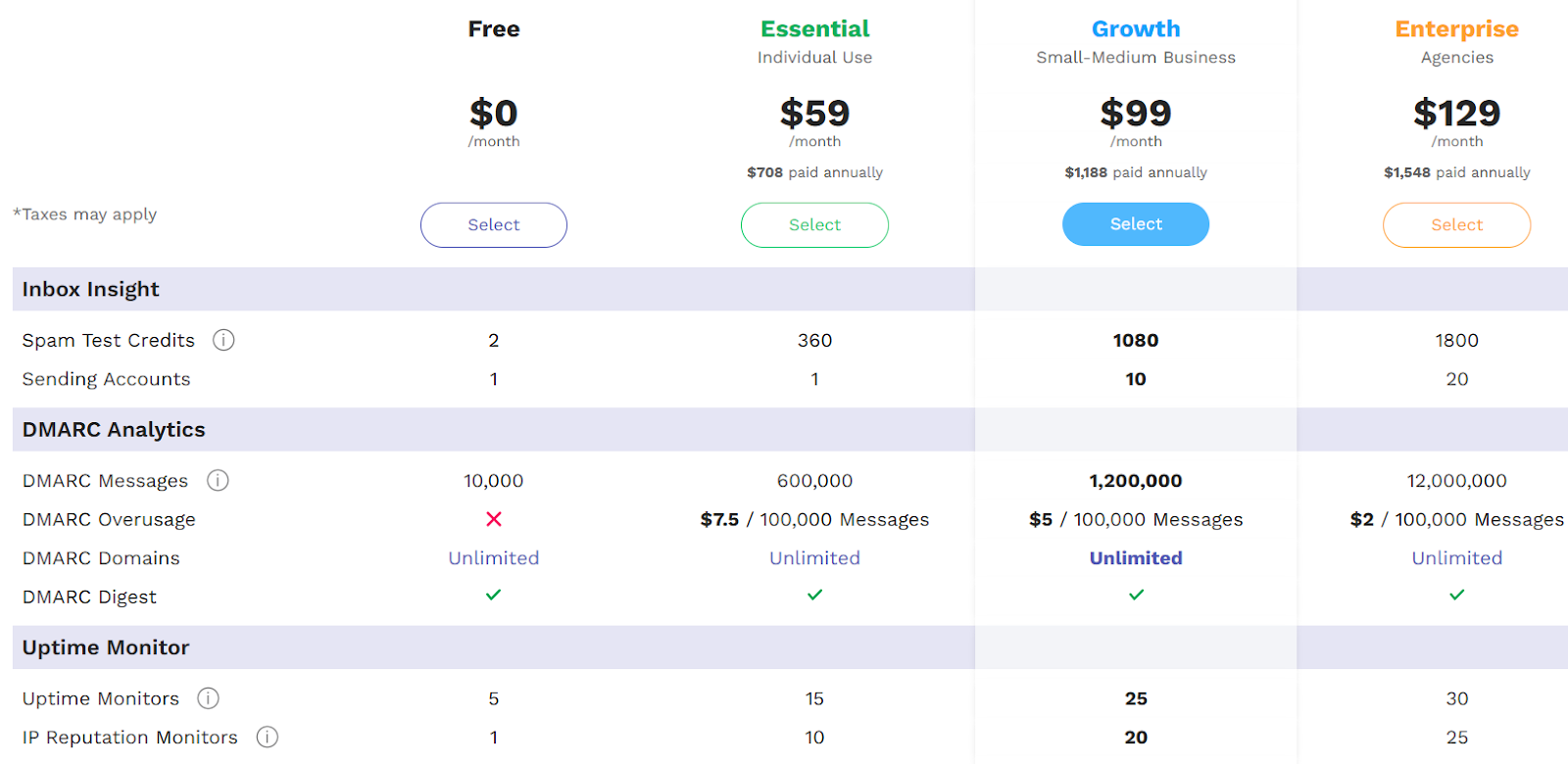This screenshot has width=1568, height=764.
Task: Click the Unlimited DMARC Domains value under Growth
Action: pos(1135,557)
